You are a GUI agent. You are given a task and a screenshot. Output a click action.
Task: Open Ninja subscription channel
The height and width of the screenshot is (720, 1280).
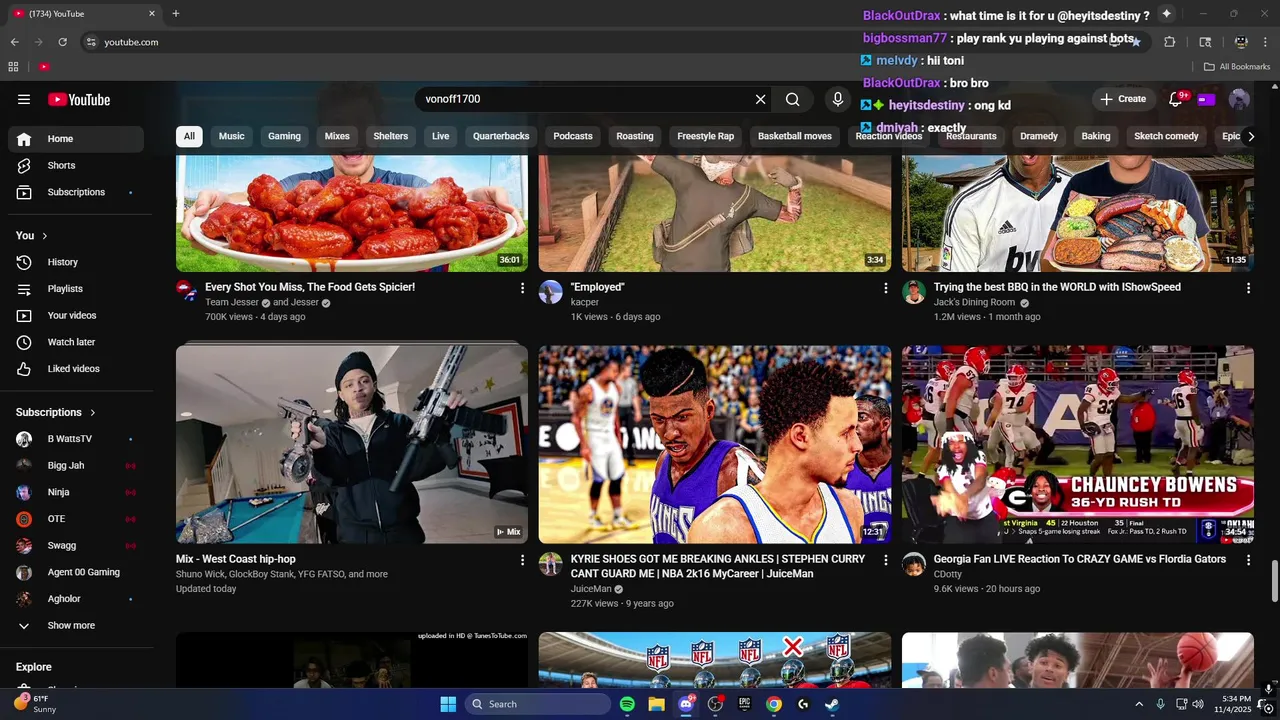click(x=76, y=492)
